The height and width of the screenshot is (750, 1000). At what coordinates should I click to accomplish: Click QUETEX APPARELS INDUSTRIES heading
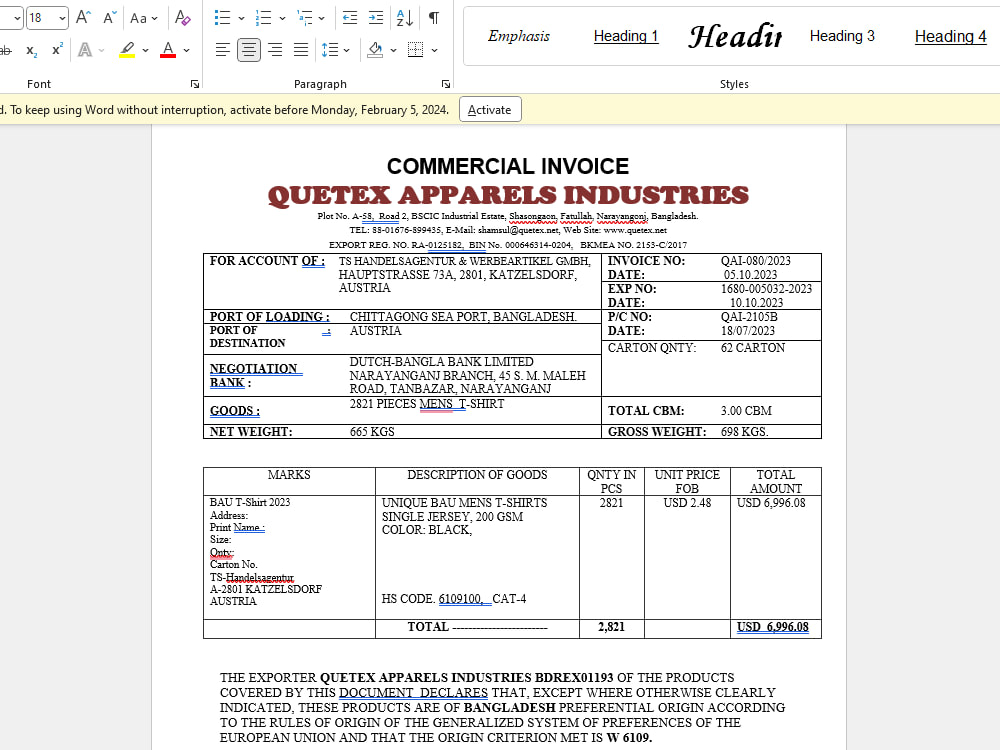click(508, 195)
